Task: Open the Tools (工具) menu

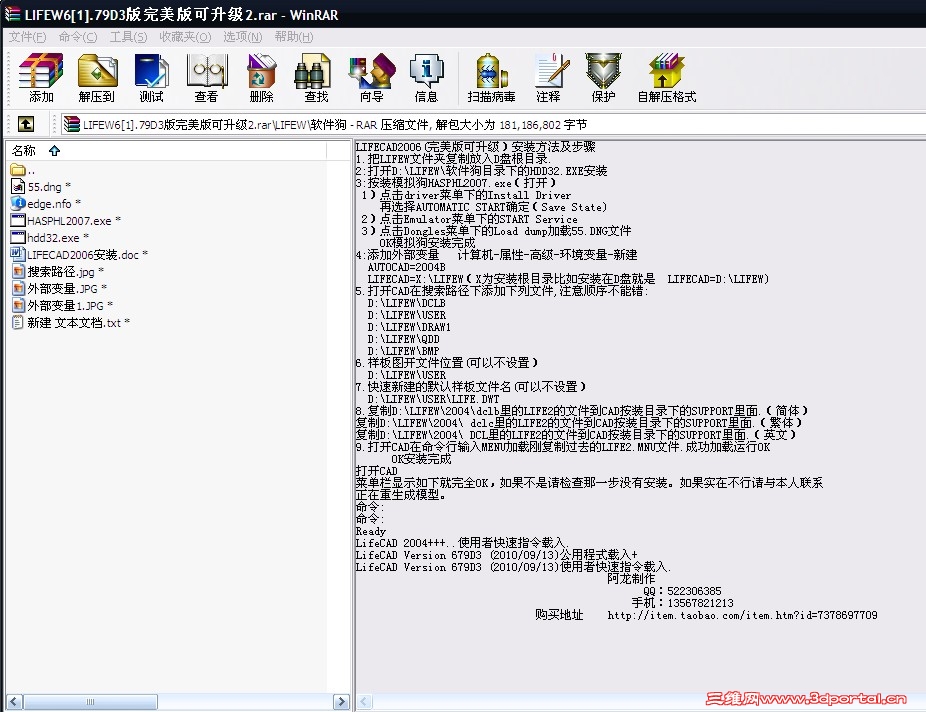Action: click(x=128, y=37)
